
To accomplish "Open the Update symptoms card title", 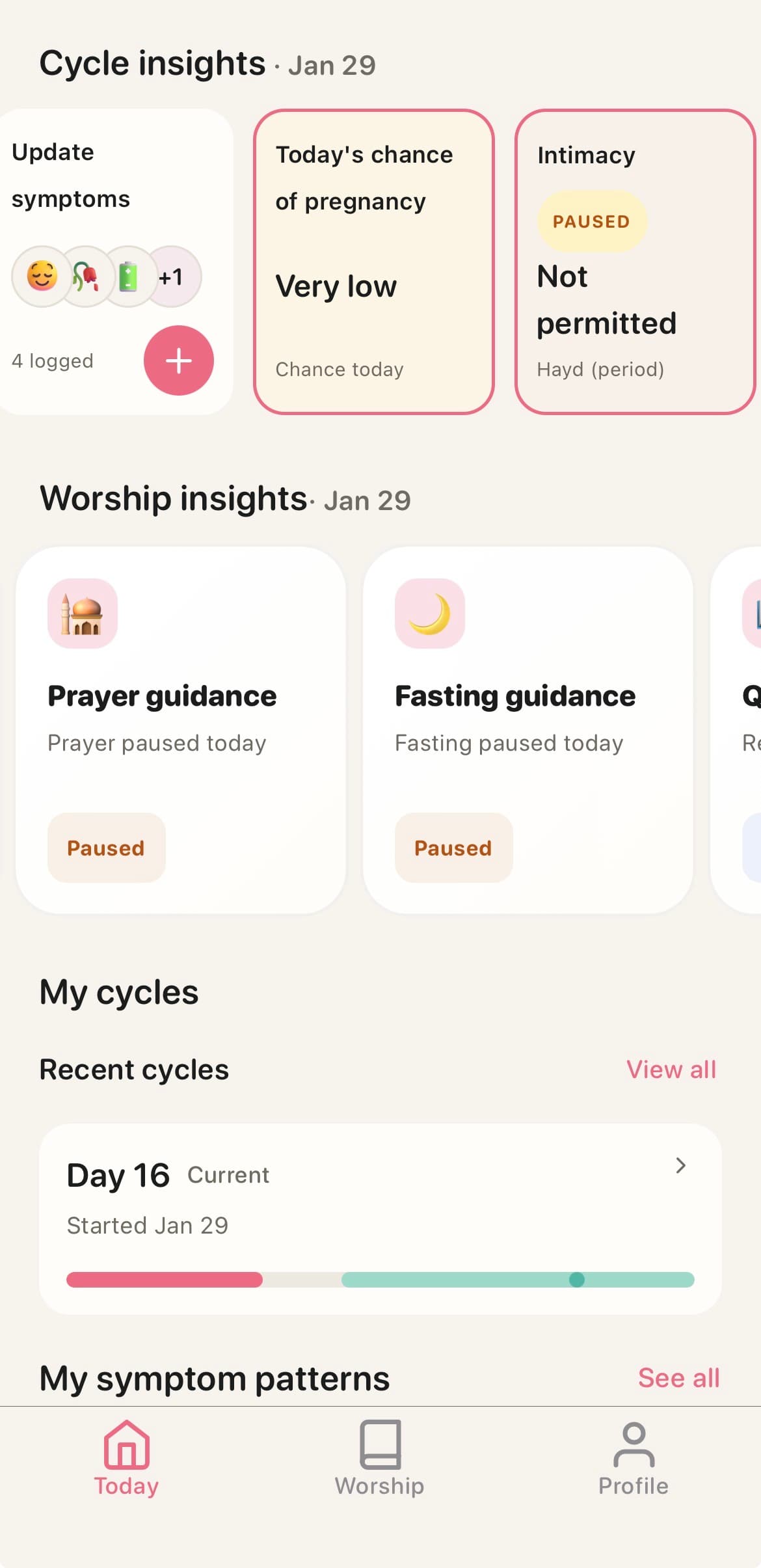I will point(71,175).
